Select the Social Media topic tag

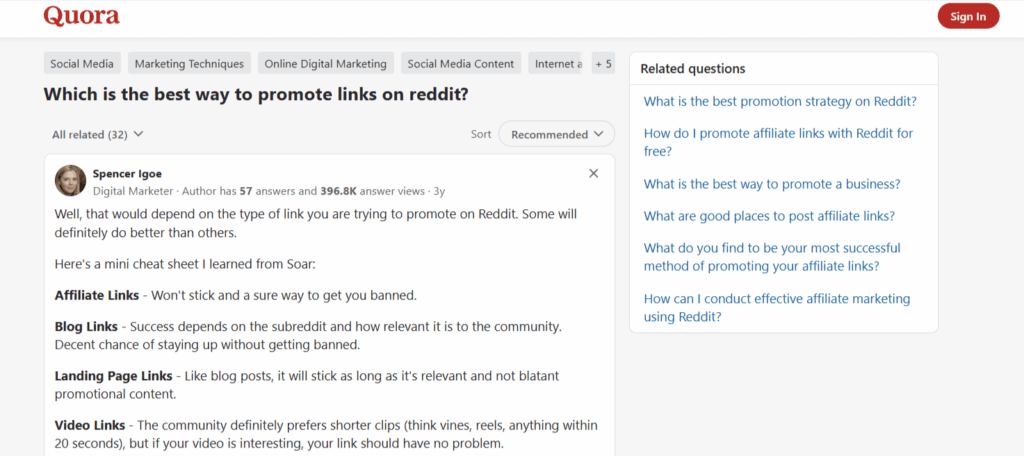pyautogui.click(x=82, y=64)
